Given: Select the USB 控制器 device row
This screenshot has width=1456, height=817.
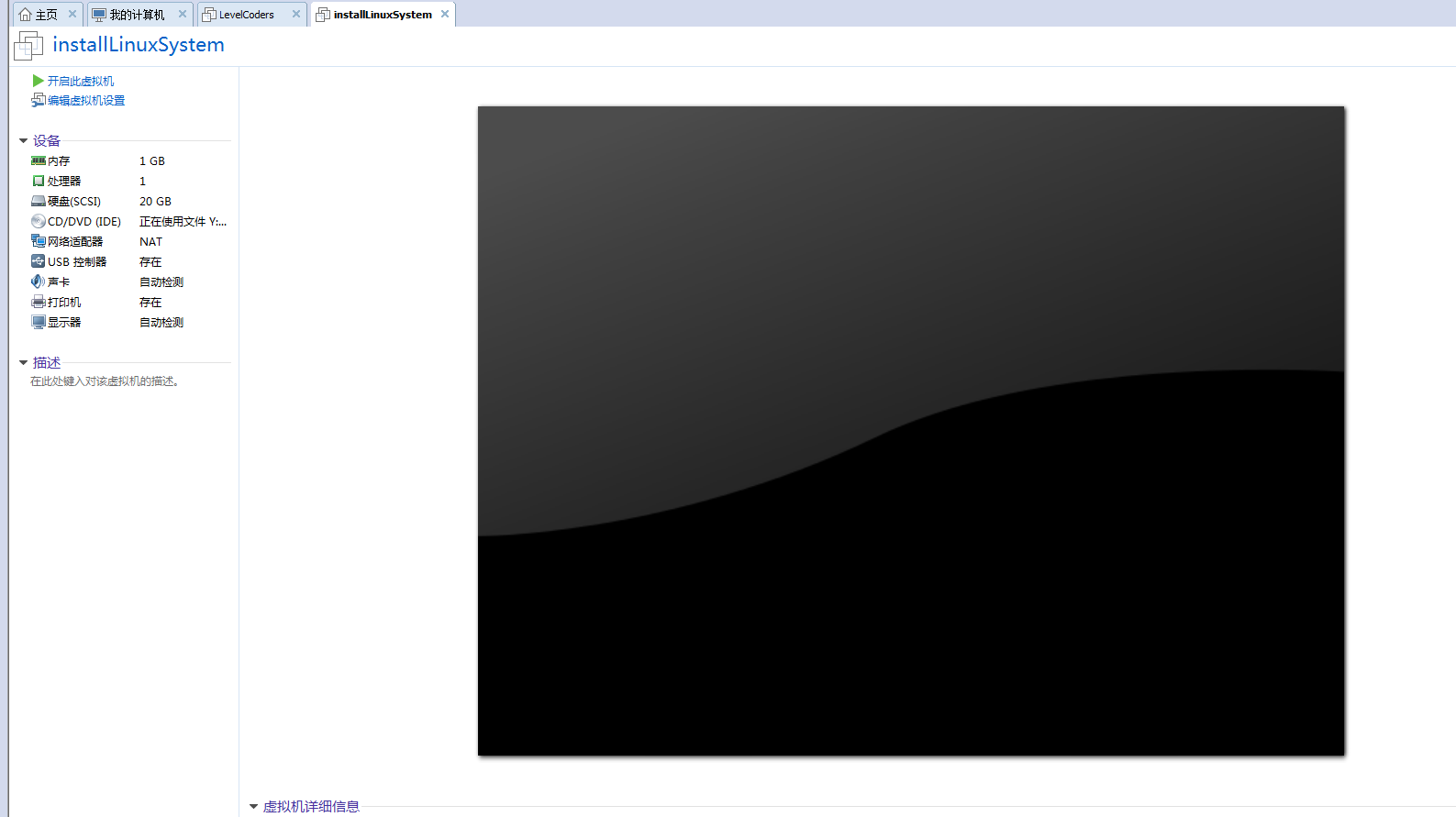Looking at the screenshot, I should coord(129,261).
